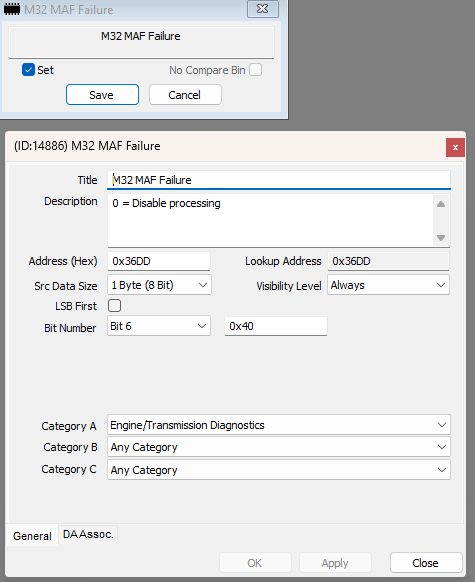The height and width of the screenshot is (582, 475).
Task: Expand the Category A dropdown
Action: [x=279, y=425]
